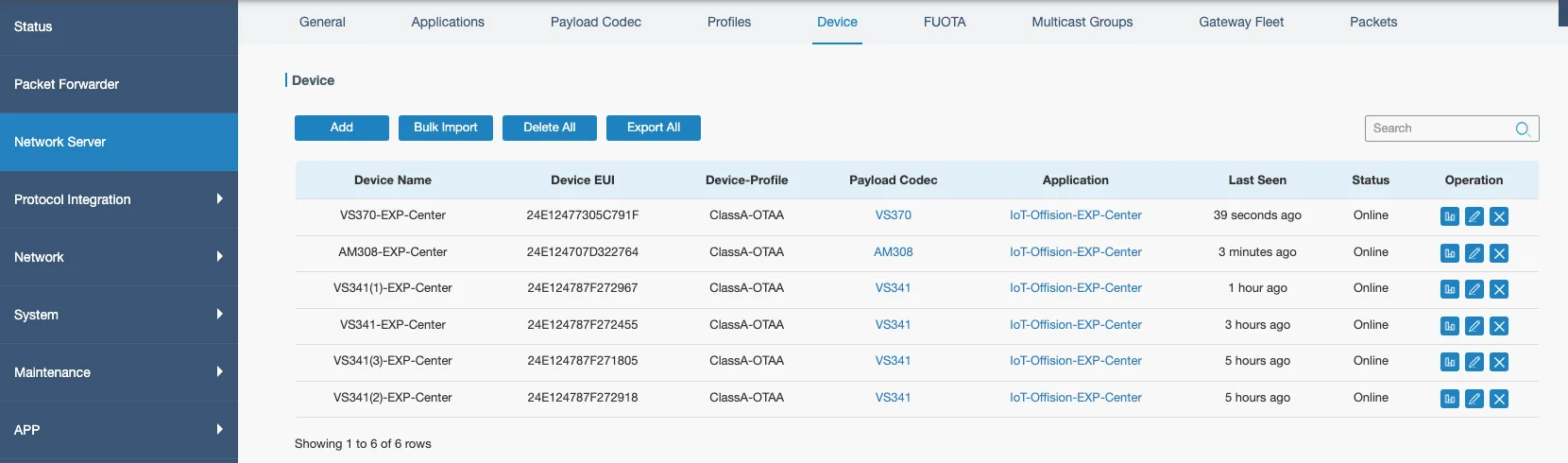Open the AM308 payload codec link
1568x463 pixels.
(894, 252)
